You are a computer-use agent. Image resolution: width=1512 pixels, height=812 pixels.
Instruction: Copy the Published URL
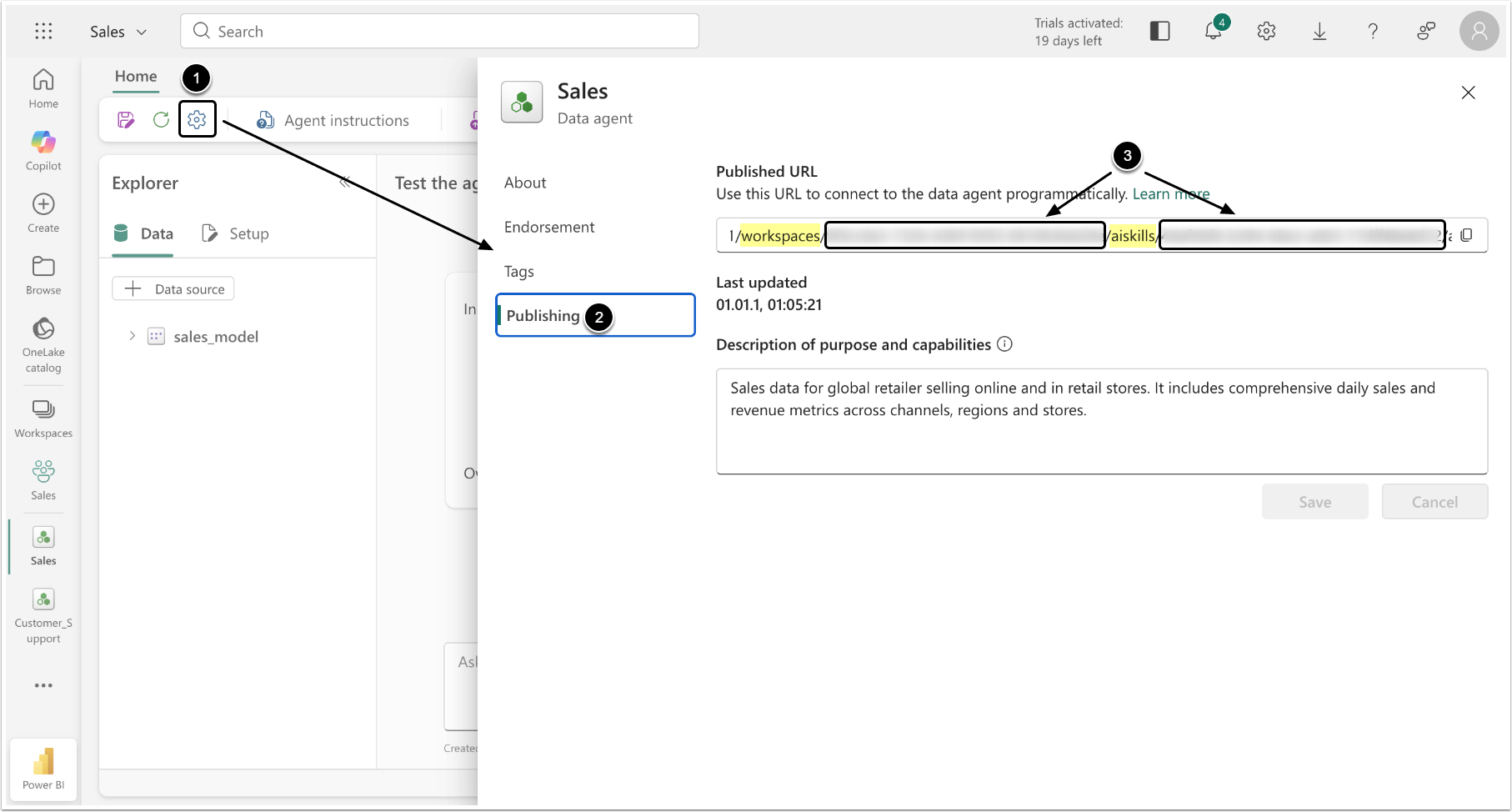tap(1467, 235)
